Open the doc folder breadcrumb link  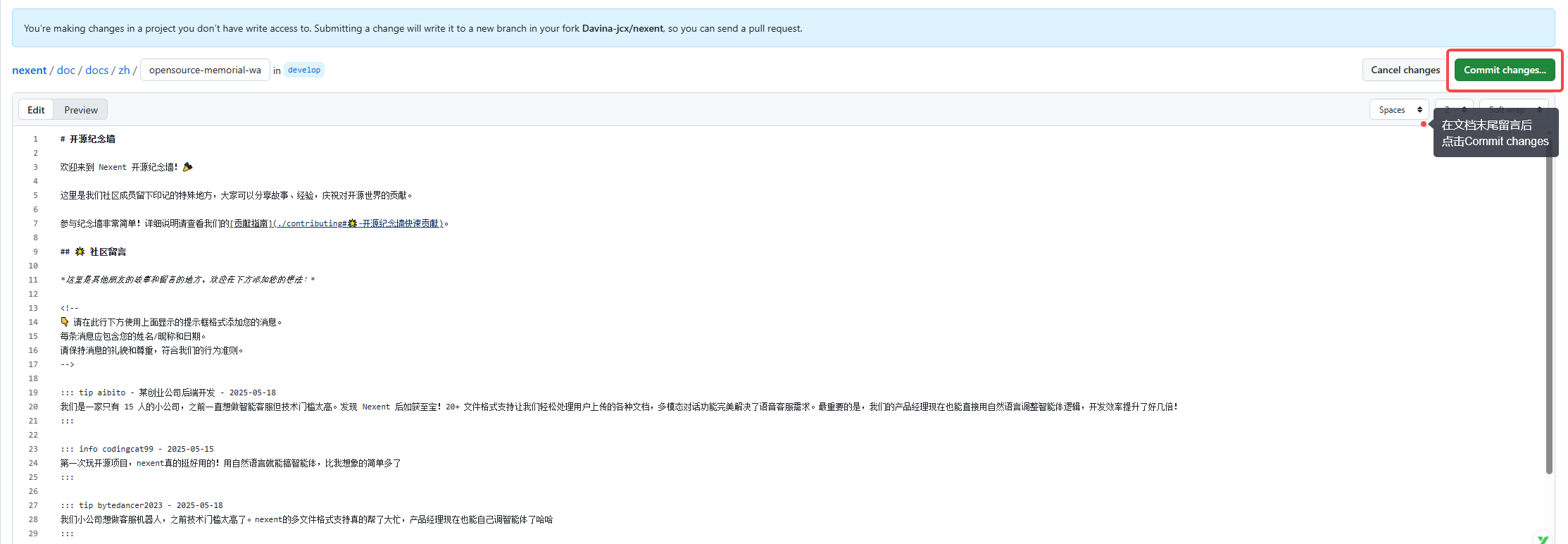coord(65,70)
